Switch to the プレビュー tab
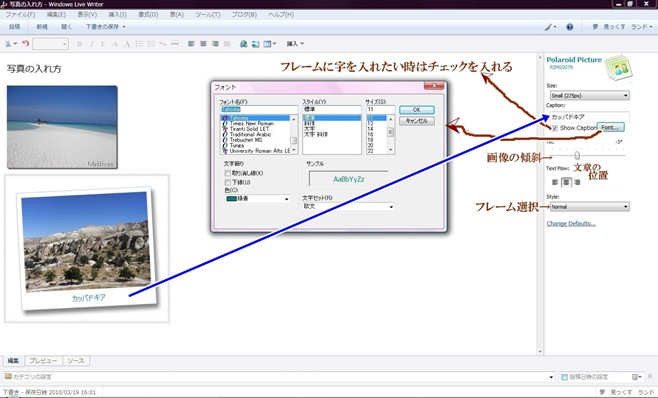 coord(43,361)
